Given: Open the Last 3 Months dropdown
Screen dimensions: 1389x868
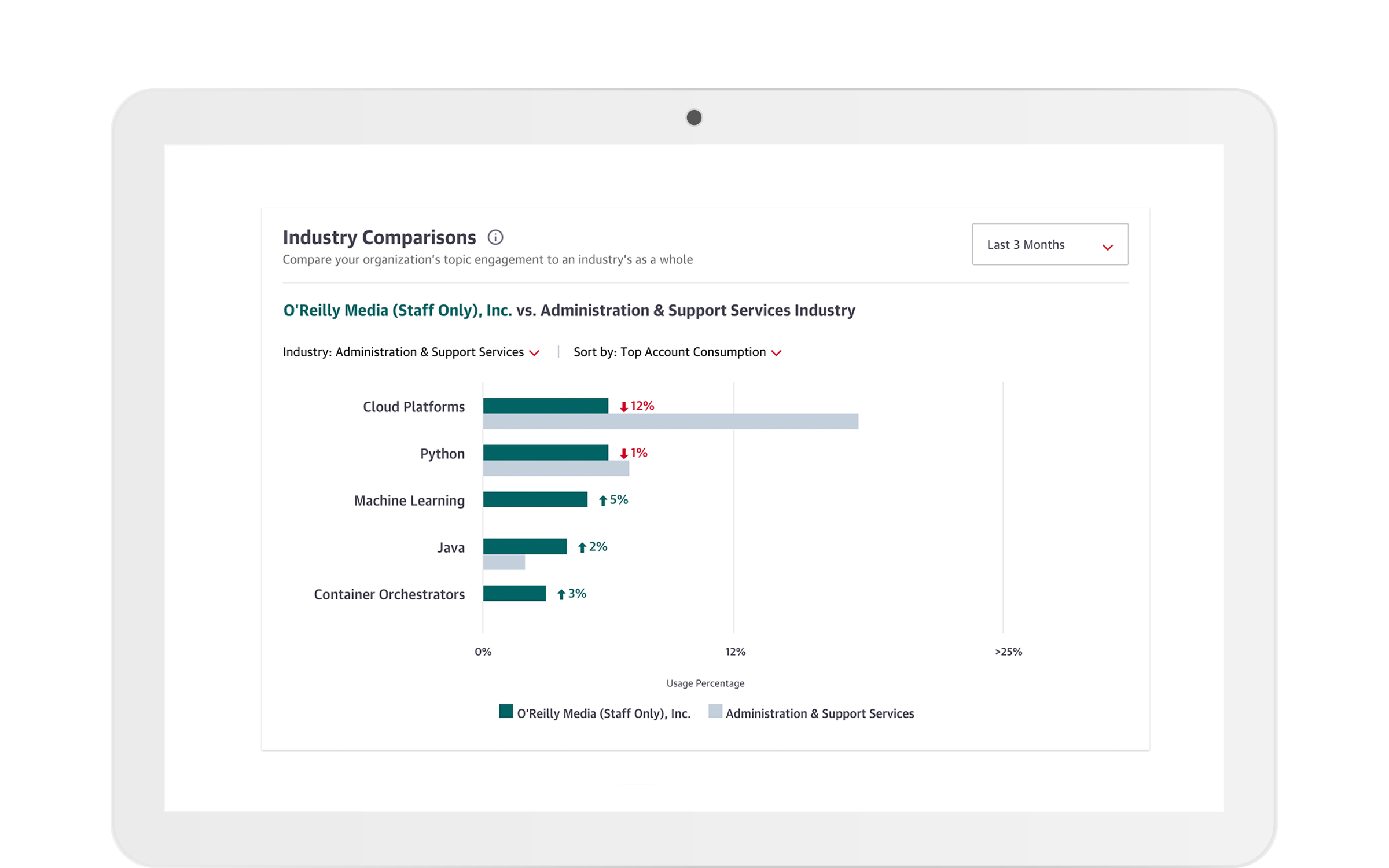Looking at the screenshot, I should (x=1050, y=244).
